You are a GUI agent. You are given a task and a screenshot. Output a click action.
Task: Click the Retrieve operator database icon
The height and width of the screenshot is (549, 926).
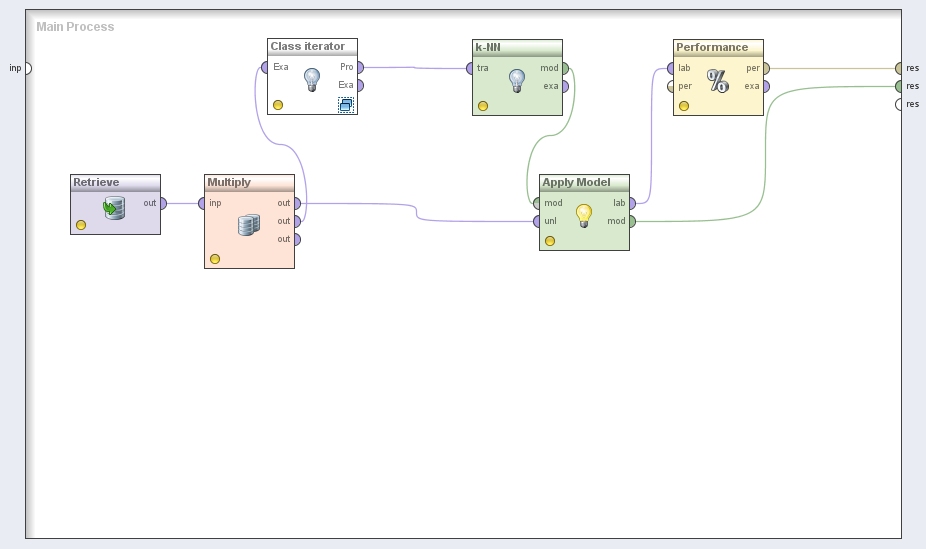pyautogui.click(x=115, y=208)
